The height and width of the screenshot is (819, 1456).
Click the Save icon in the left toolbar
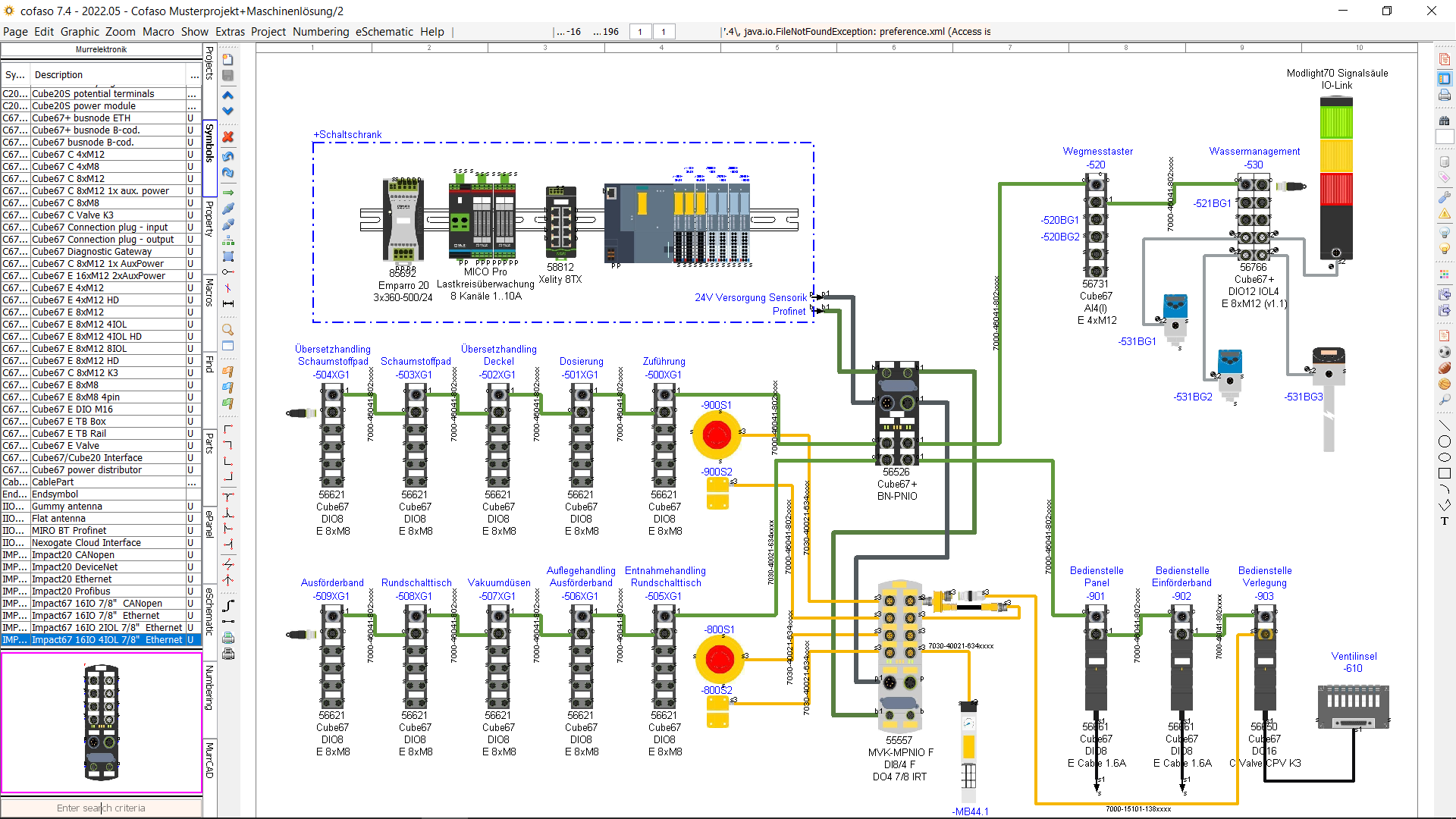point(227,75)
